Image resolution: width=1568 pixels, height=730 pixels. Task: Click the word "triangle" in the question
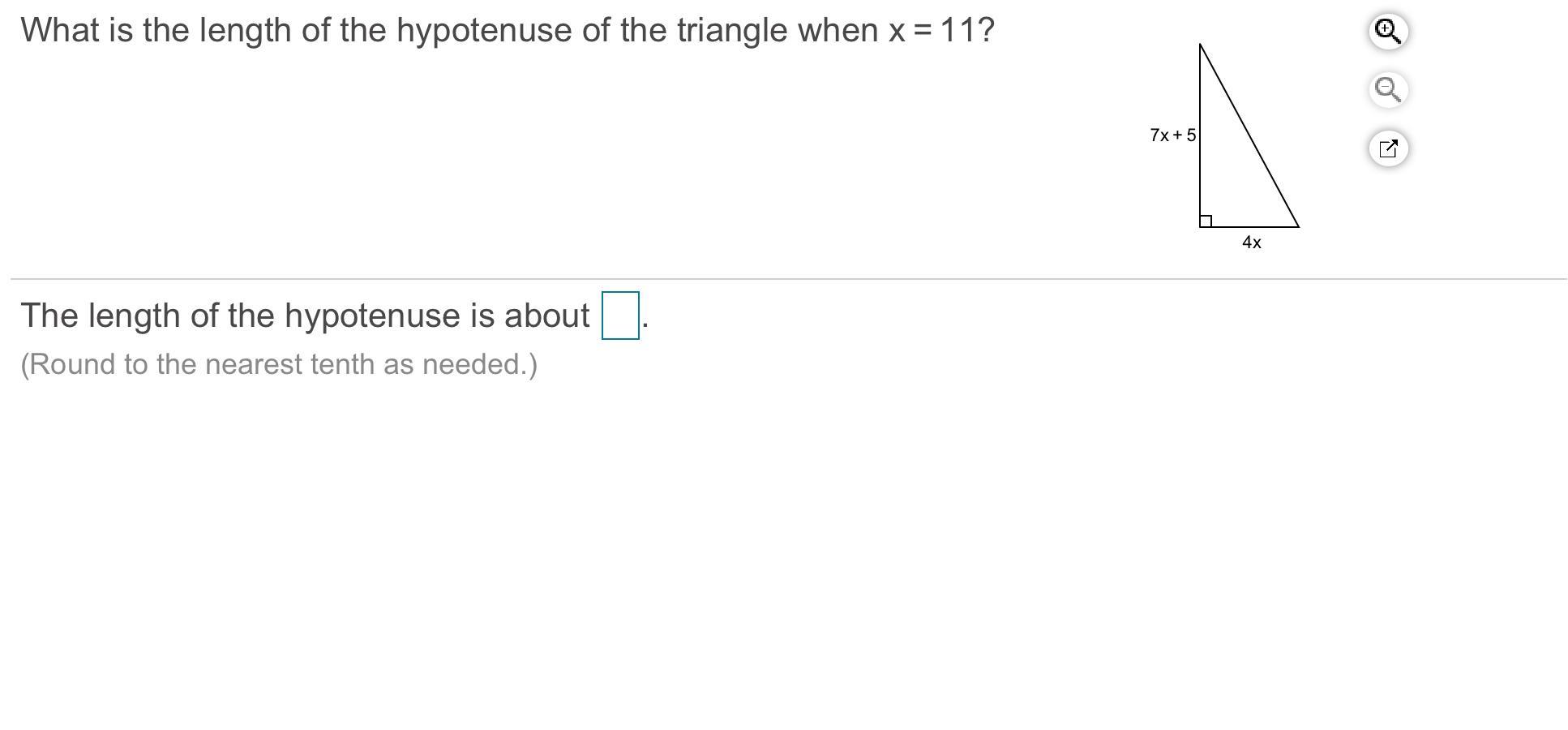(733, 31)
